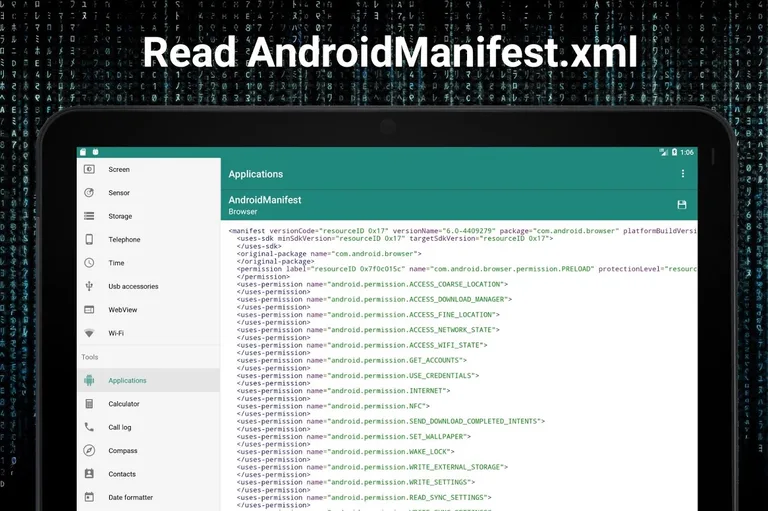Click the SET_WALLPAPER permission line
The height and width of the screenshot is (511, 768).
(x=354, y=436)
